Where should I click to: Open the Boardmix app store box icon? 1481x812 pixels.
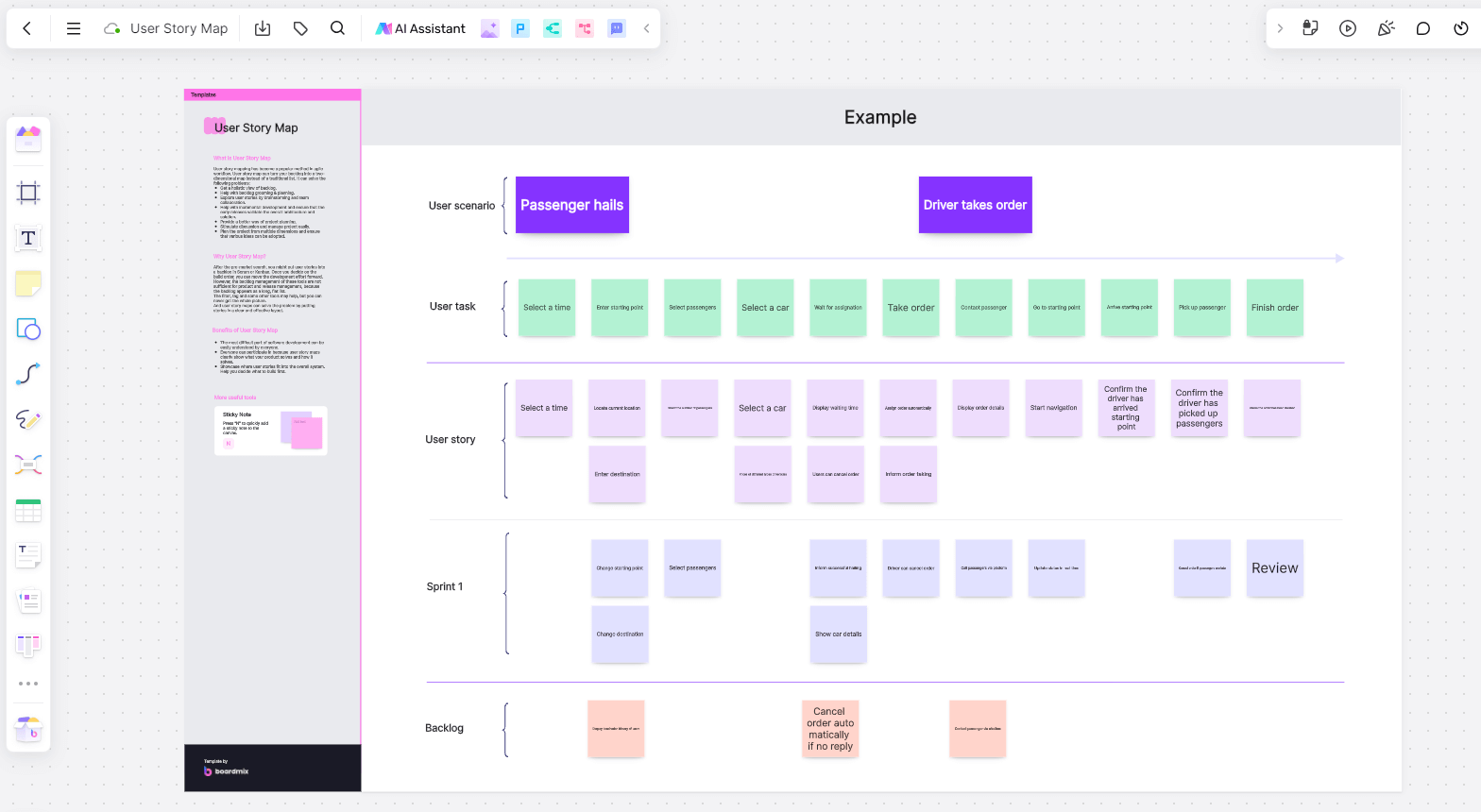pos(28,729)
